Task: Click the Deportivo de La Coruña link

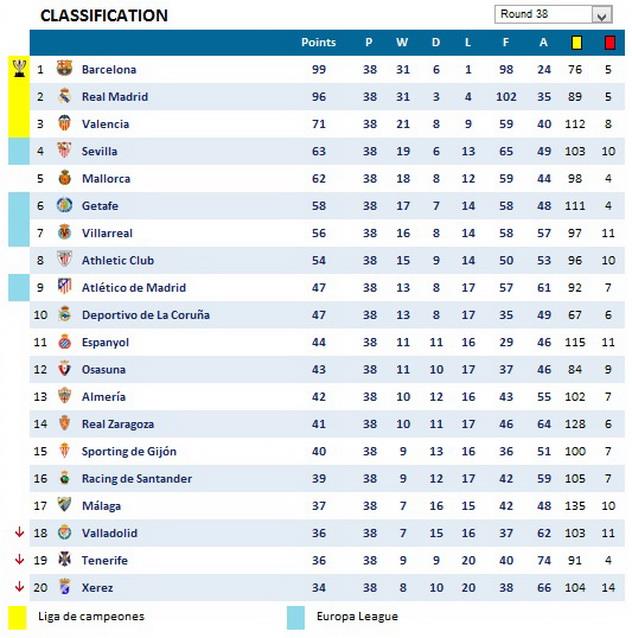Action: [145, 315]
